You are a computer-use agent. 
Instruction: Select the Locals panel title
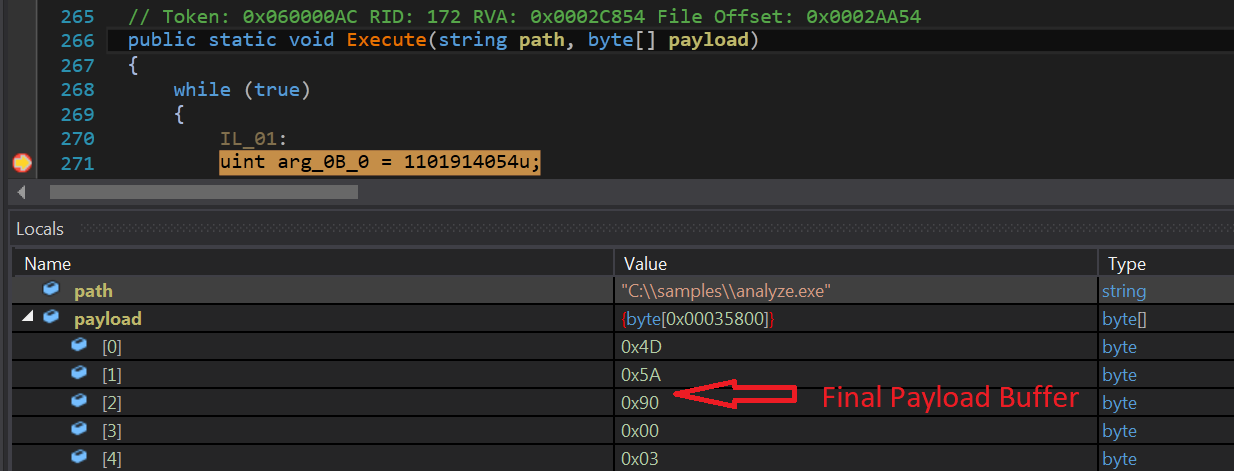[40, 229]
